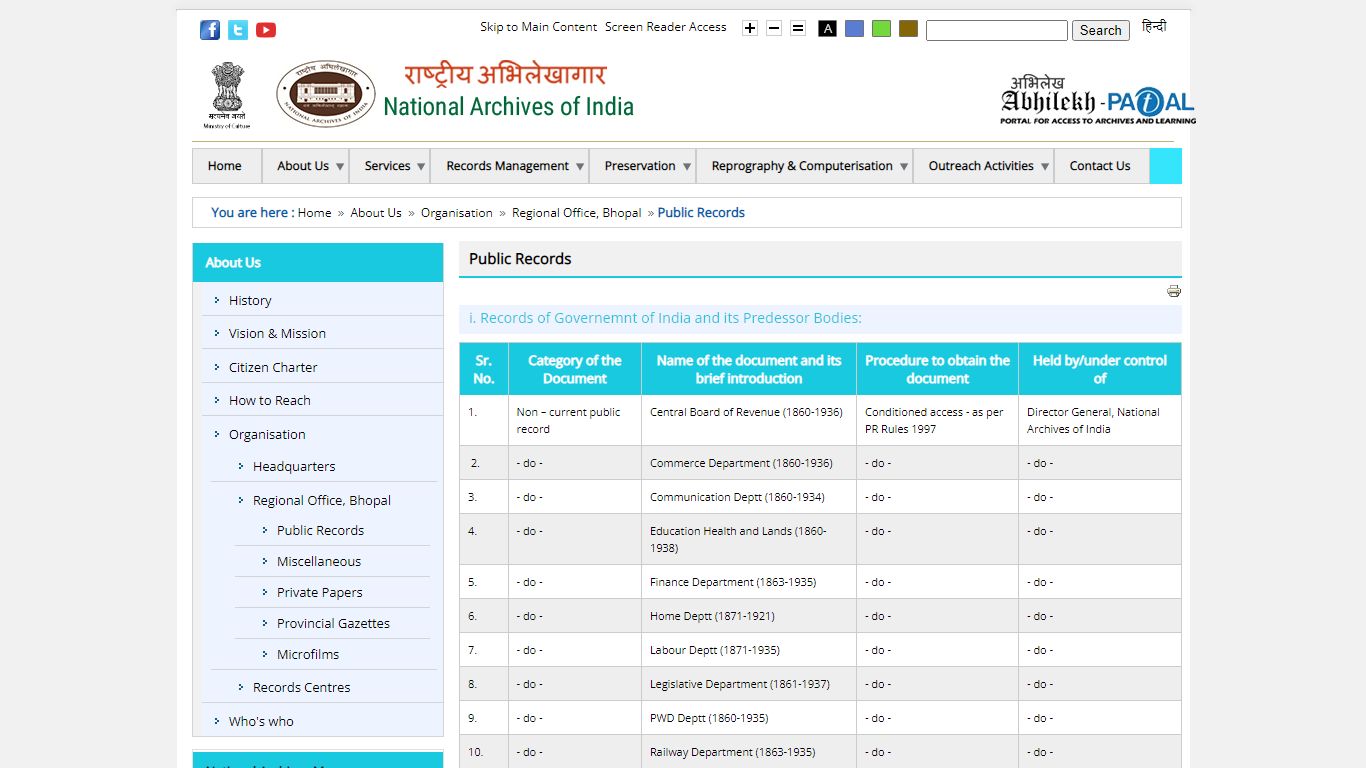Open Public Records in the sidebar
This screenshot has width=1366, height=768.
pyautogui.click(x=320, y=530)
